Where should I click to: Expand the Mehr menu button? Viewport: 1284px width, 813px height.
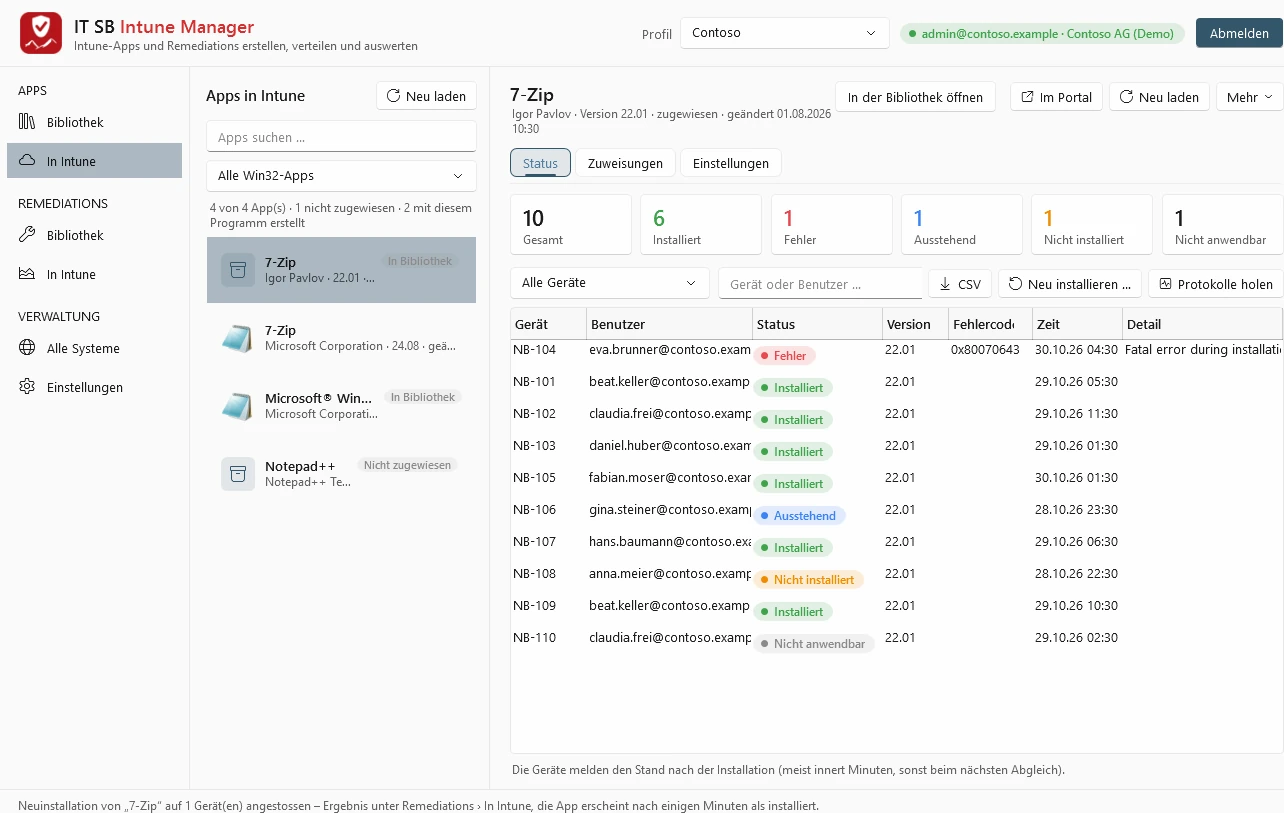[x=1250, y=97]
